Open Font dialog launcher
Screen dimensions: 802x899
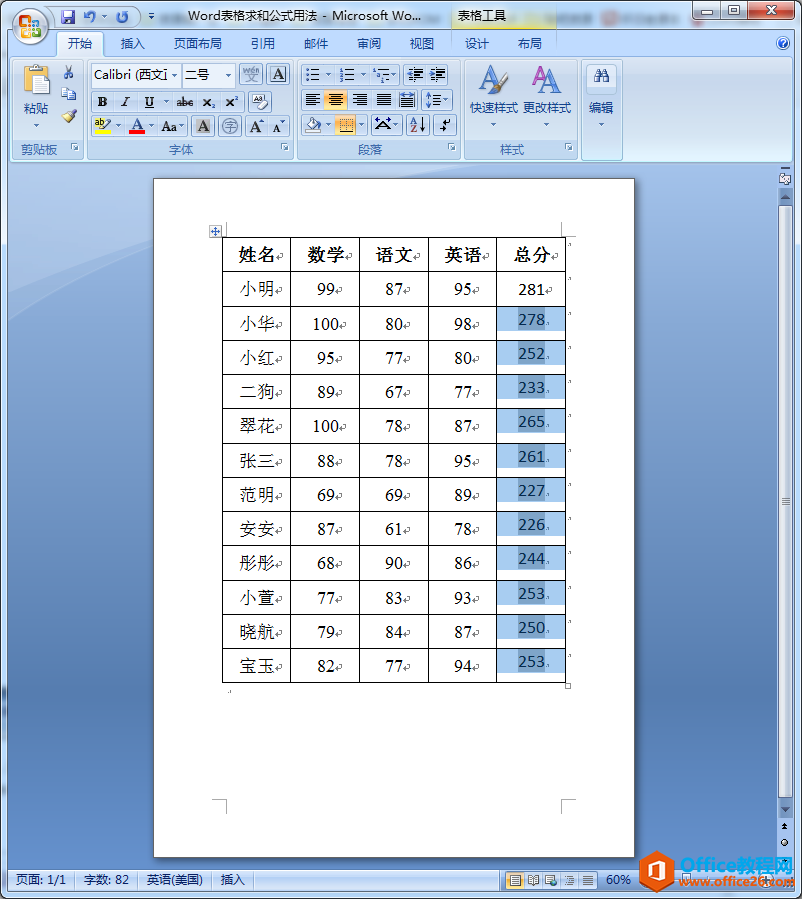coord(284,147)
